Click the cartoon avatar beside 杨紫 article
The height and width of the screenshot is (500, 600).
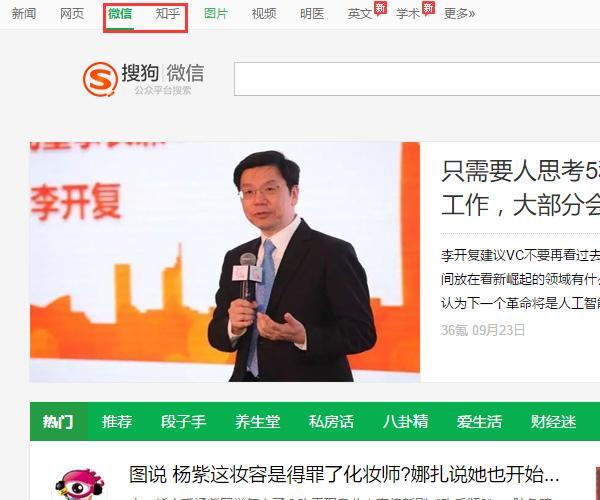click(x=80, y=484)
